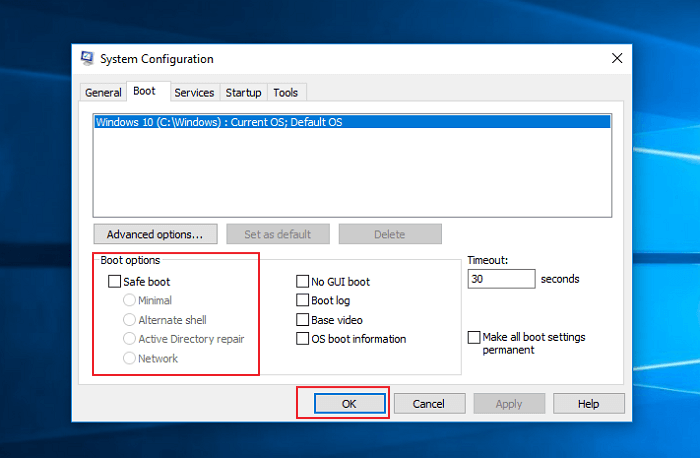Close the System Configuration dialog
The width and height of the screenshot is (700, 458).
[617, 59]
